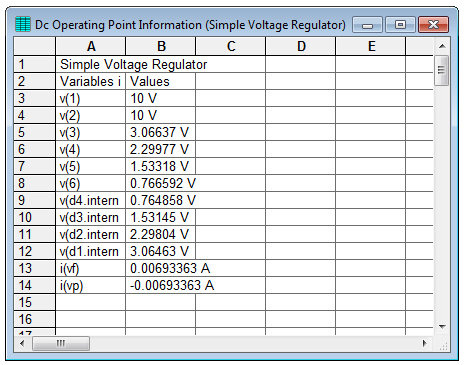This screenshot has width=464, height=365.
Task: Maximize the Dc Operating Point window
Action: [x=400, y=25]
